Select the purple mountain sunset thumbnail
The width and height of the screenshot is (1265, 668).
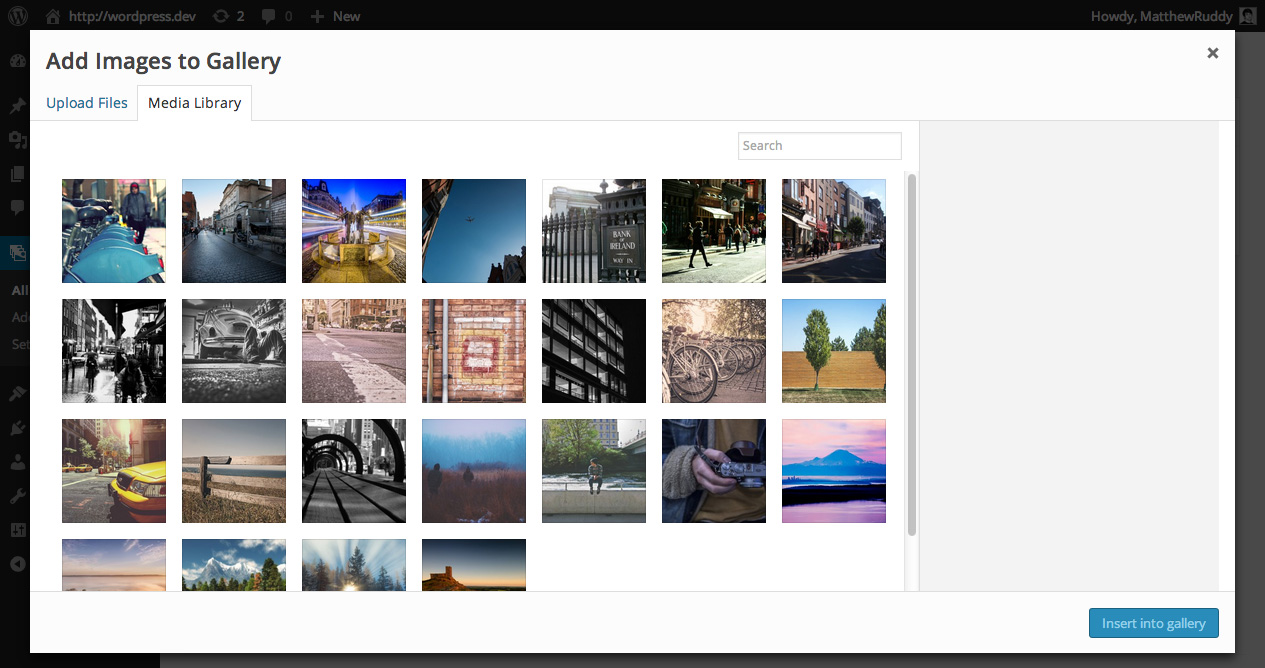click(834, 471)
